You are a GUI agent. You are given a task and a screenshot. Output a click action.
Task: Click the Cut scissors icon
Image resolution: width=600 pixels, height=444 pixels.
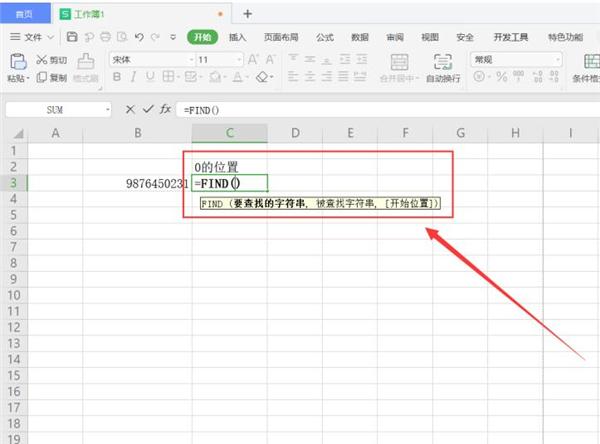coord(42,60)
